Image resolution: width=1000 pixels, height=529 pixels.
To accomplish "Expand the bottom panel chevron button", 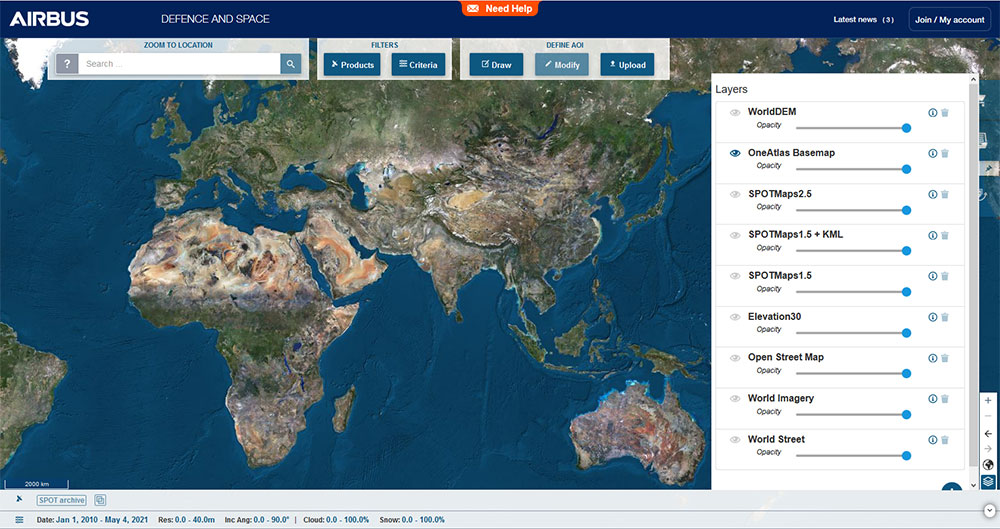I will coord(989,510).
